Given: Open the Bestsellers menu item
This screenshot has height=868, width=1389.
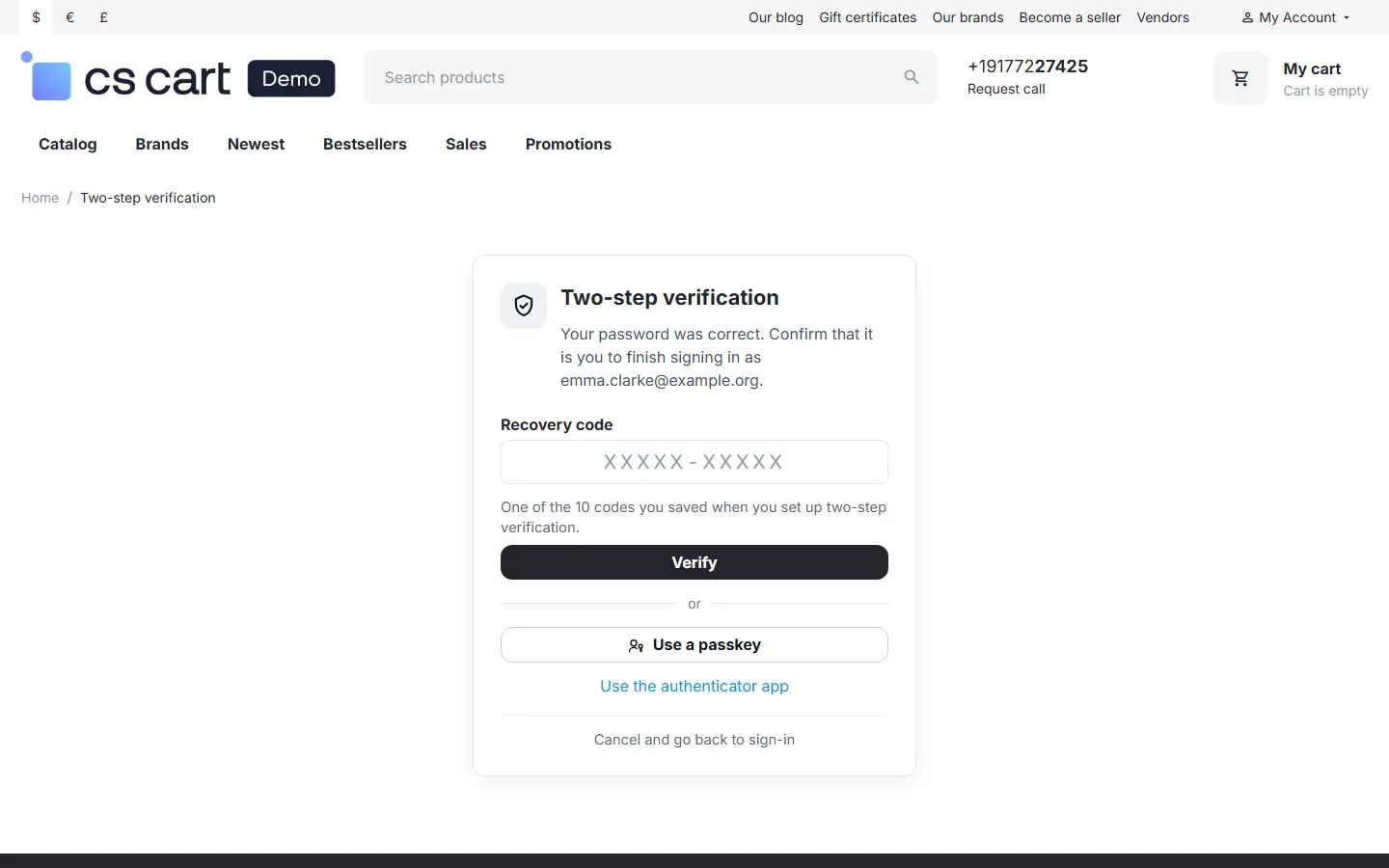Looking at the screenshot, I should point(365,144).
